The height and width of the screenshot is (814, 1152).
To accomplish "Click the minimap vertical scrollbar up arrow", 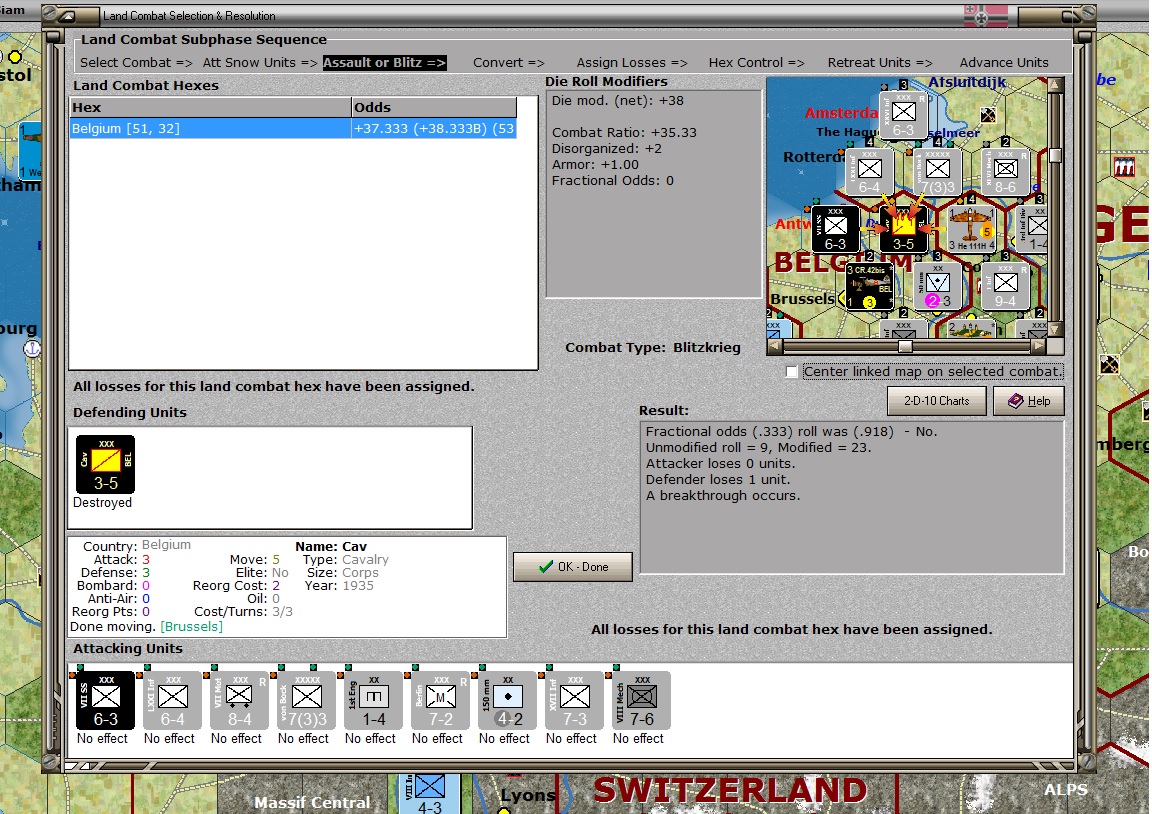I will pos(1055,84).
